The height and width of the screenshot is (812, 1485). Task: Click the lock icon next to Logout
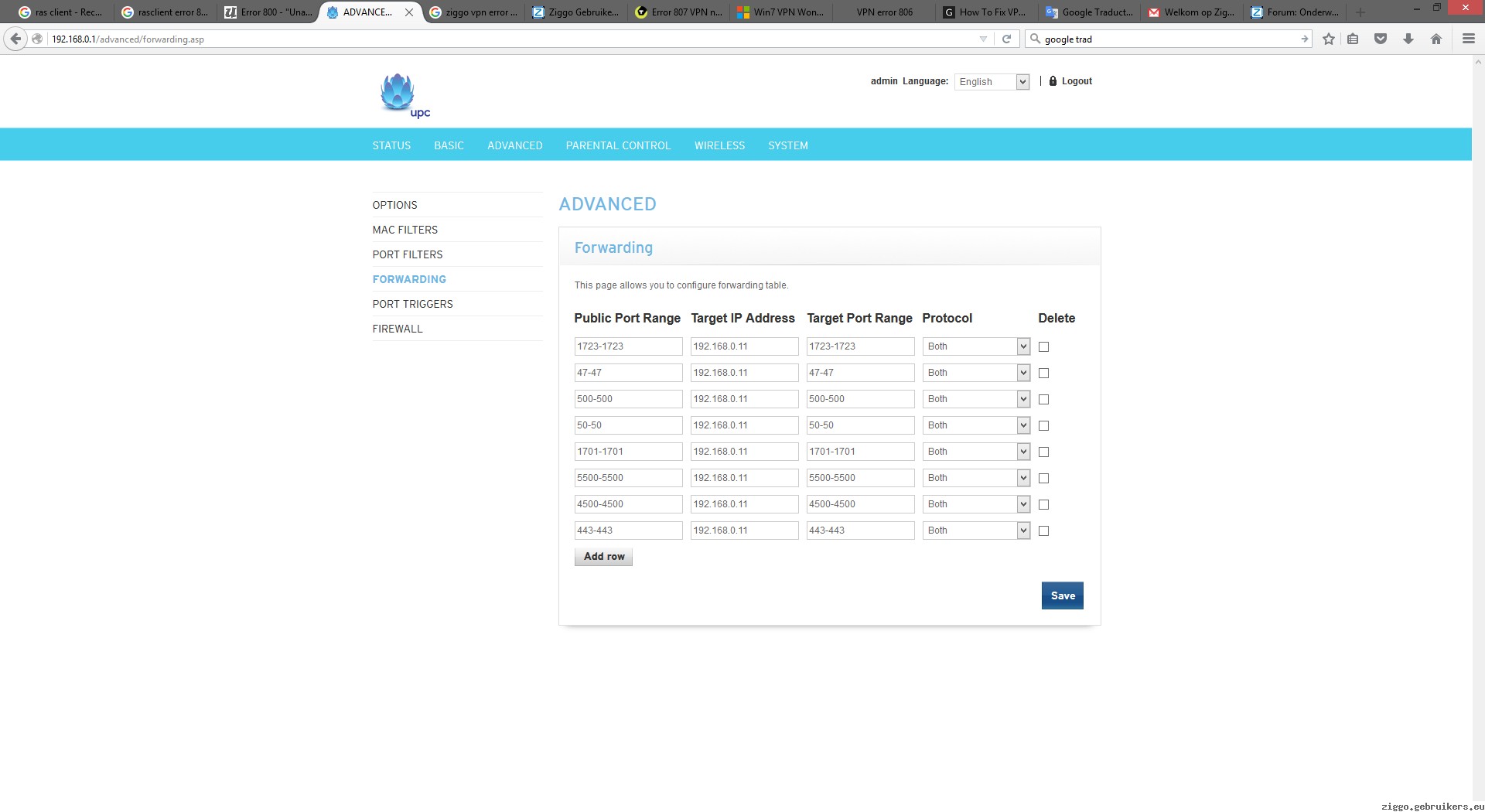[x=1053, y=80]
